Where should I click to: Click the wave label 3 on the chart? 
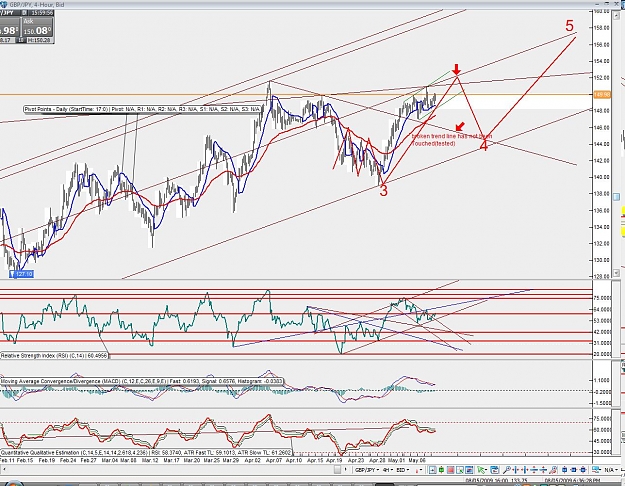(383, 191)
